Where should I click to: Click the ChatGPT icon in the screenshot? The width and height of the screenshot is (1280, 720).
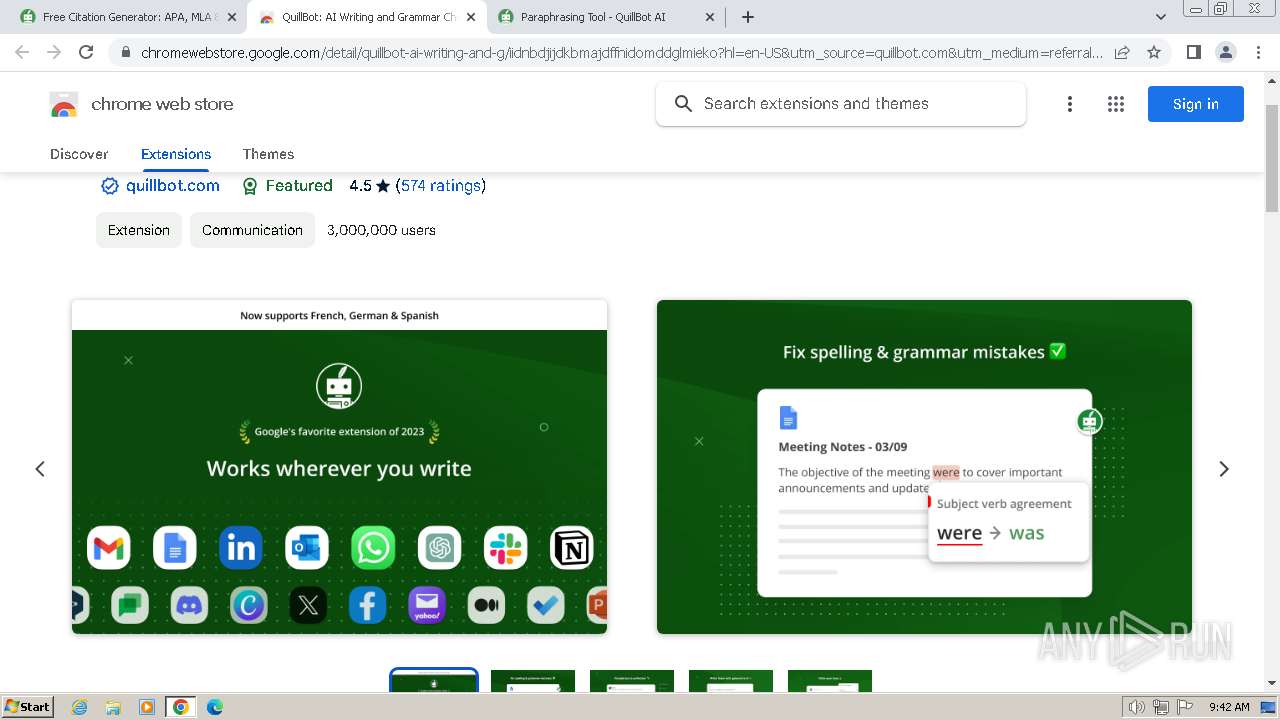440,548
